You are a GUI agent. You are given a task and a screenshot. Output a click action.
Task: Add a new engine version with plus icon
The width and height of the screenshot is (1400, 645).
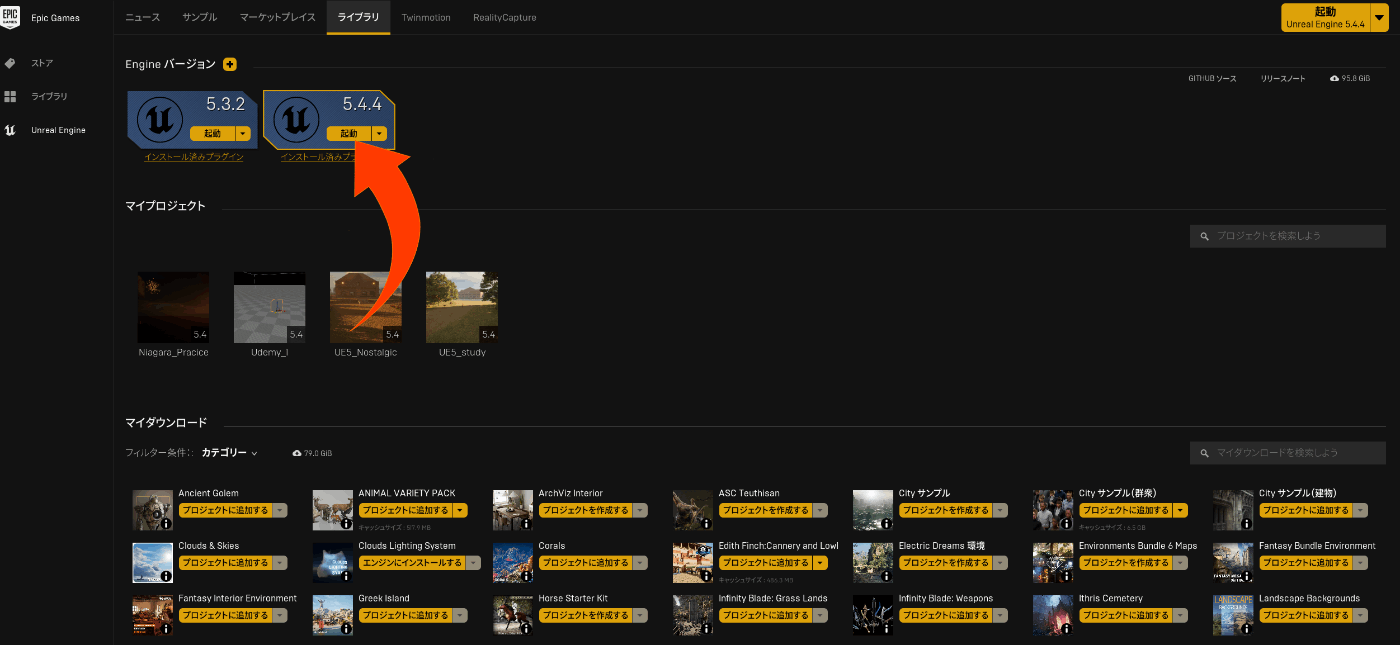[230, 64]
